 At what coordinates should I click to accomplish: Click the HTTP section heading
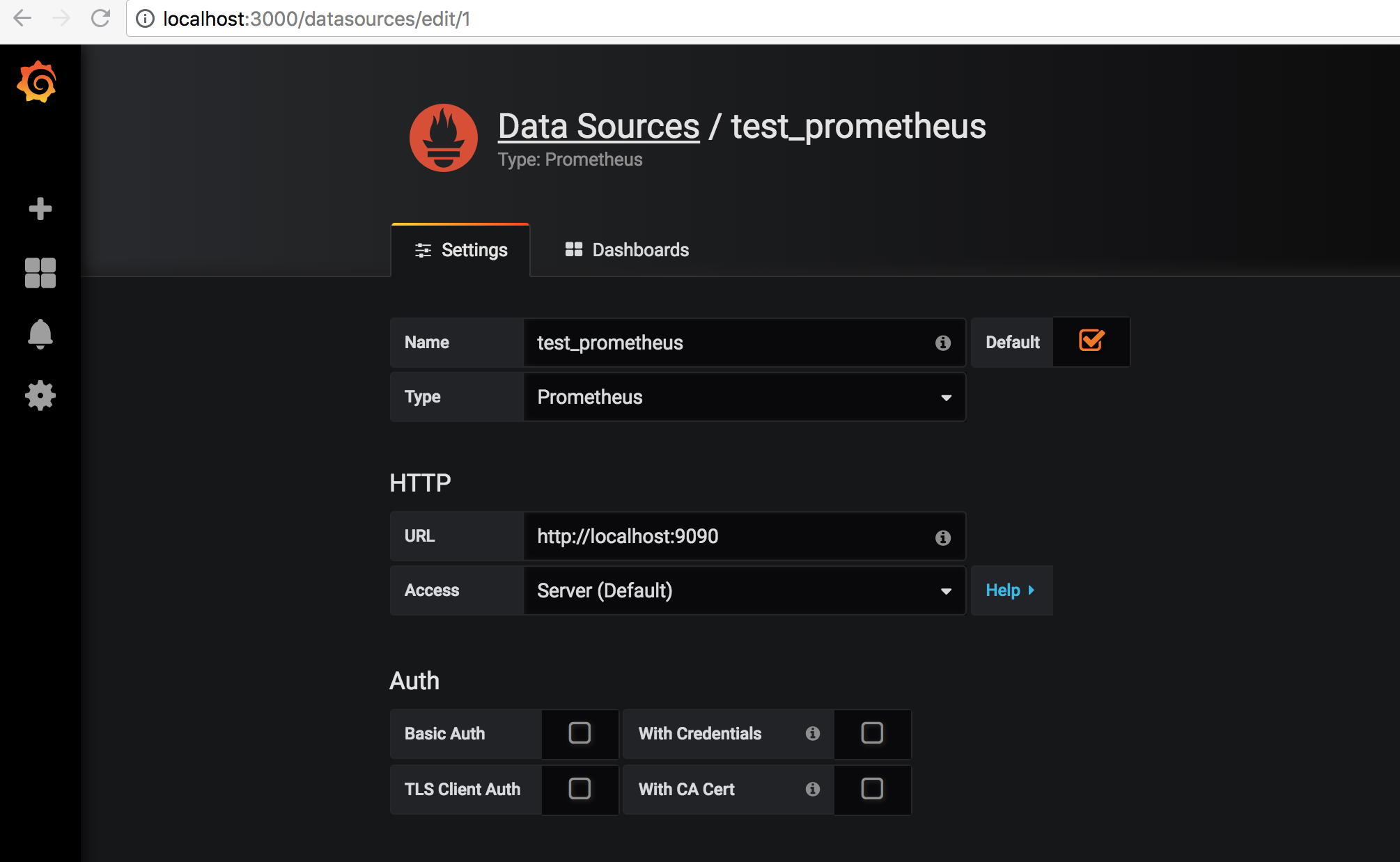pos(420,483)
